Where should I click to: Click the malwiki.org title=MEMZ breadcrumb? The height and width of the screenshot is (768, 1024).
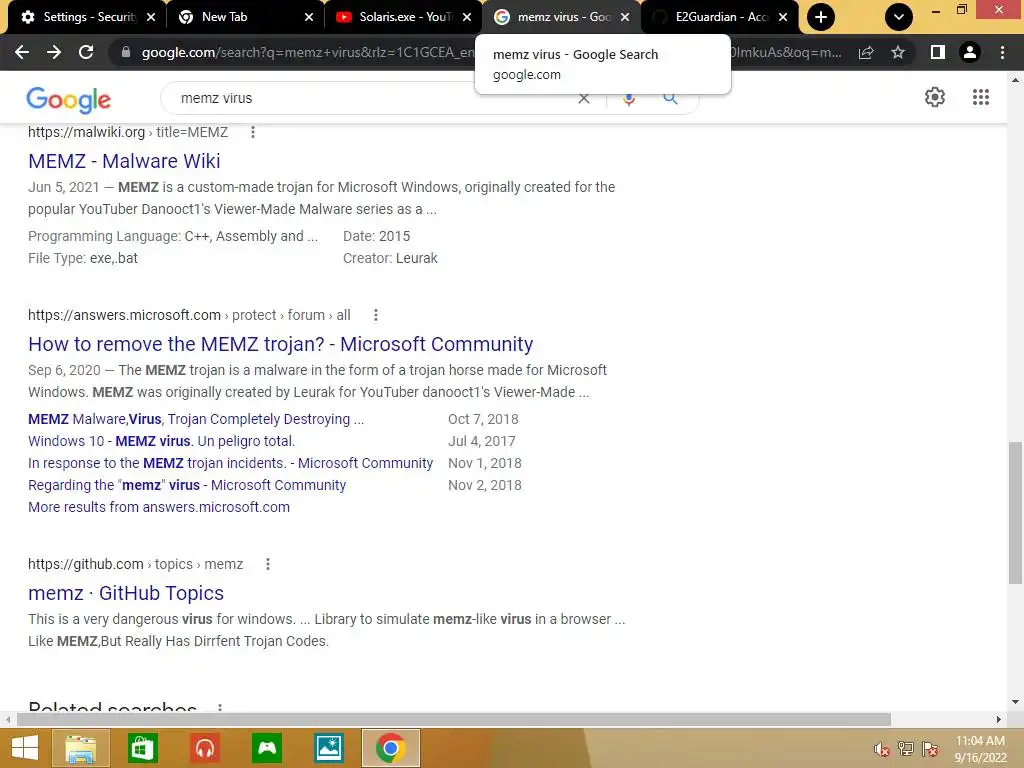[128, 133]
